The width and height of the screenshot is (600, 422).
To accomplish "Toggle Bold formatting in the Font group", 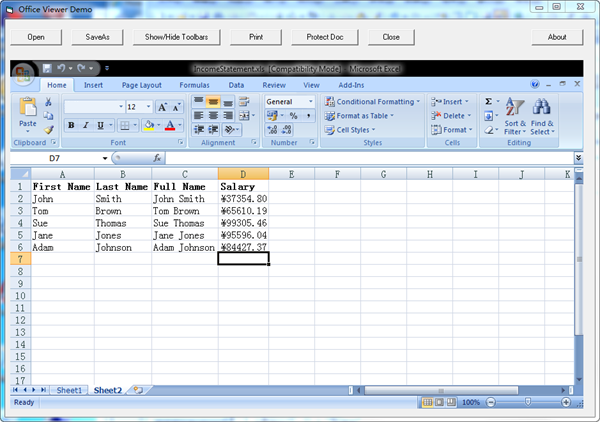I will pos(71,125).
